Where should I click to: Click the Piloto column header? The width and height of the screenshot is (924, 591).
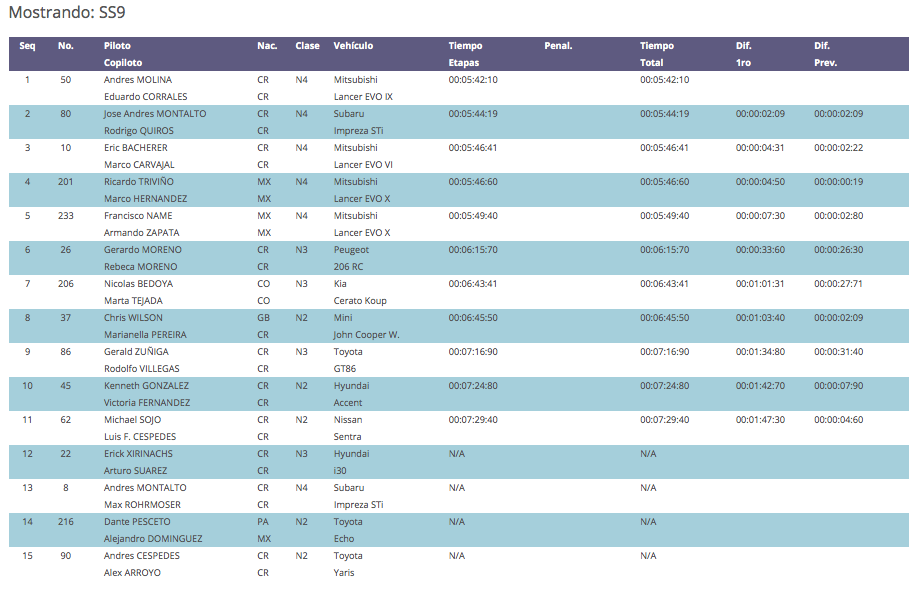click(x=117, y=46)
